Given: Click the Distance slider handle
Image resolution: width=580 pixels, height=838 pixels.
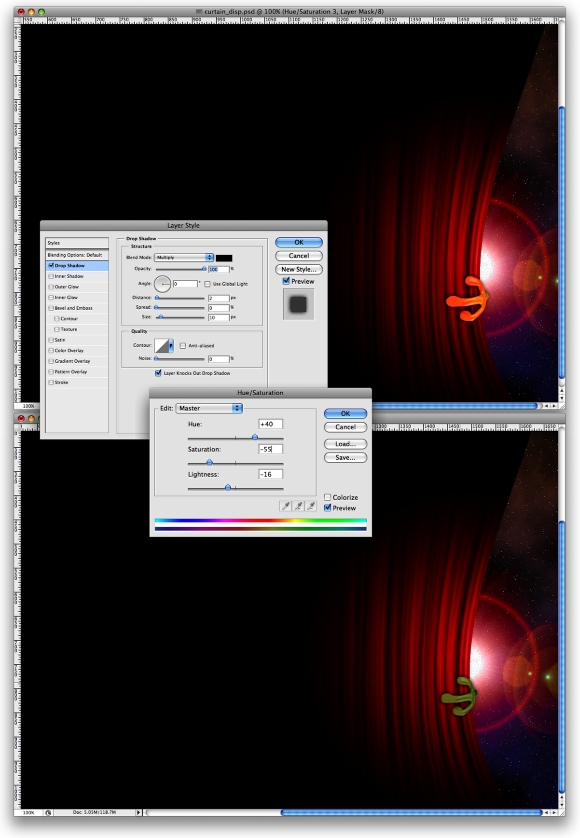Looking at the screenshot, I should (x=157, y=298).
